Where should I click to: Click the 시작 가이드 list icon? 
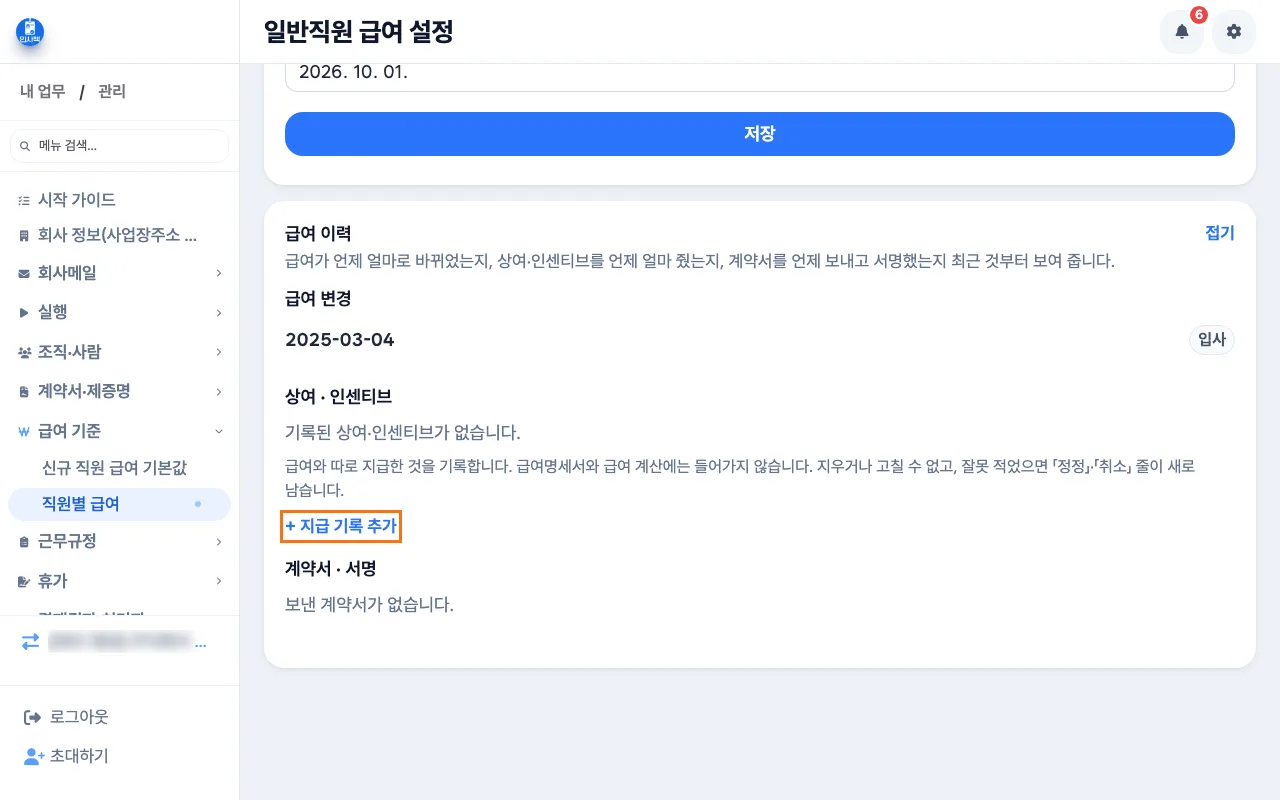(24, 200)
